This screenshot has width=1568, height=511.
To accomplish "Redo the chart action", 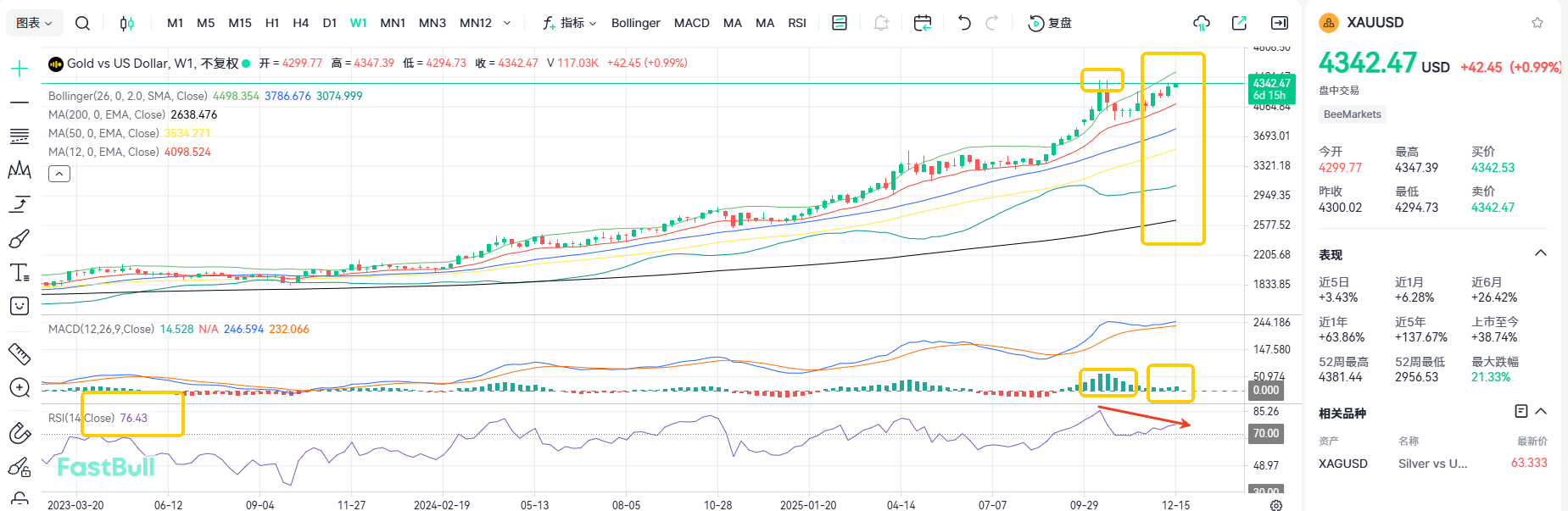I will click(991, 23).
